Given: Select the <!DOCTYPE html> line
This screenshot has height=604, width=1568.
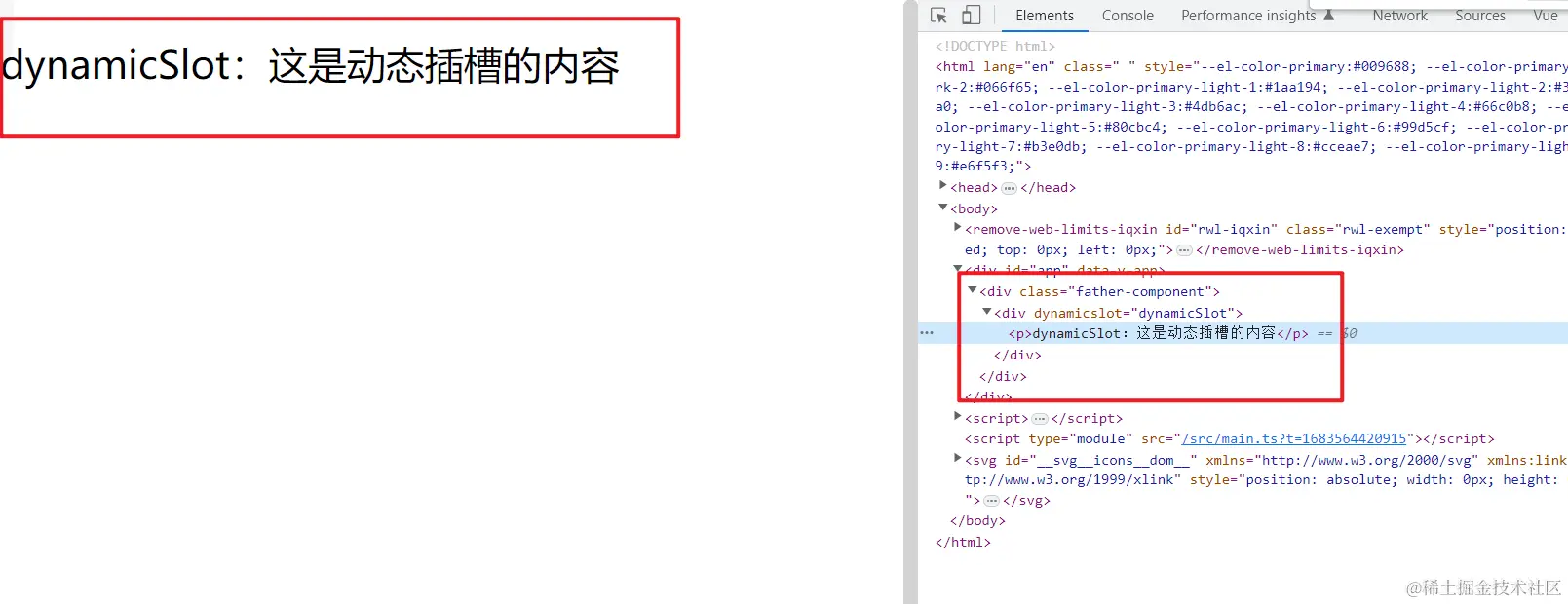Looking at the screenshot, I should pyautogui.click(x=995, y=46).
